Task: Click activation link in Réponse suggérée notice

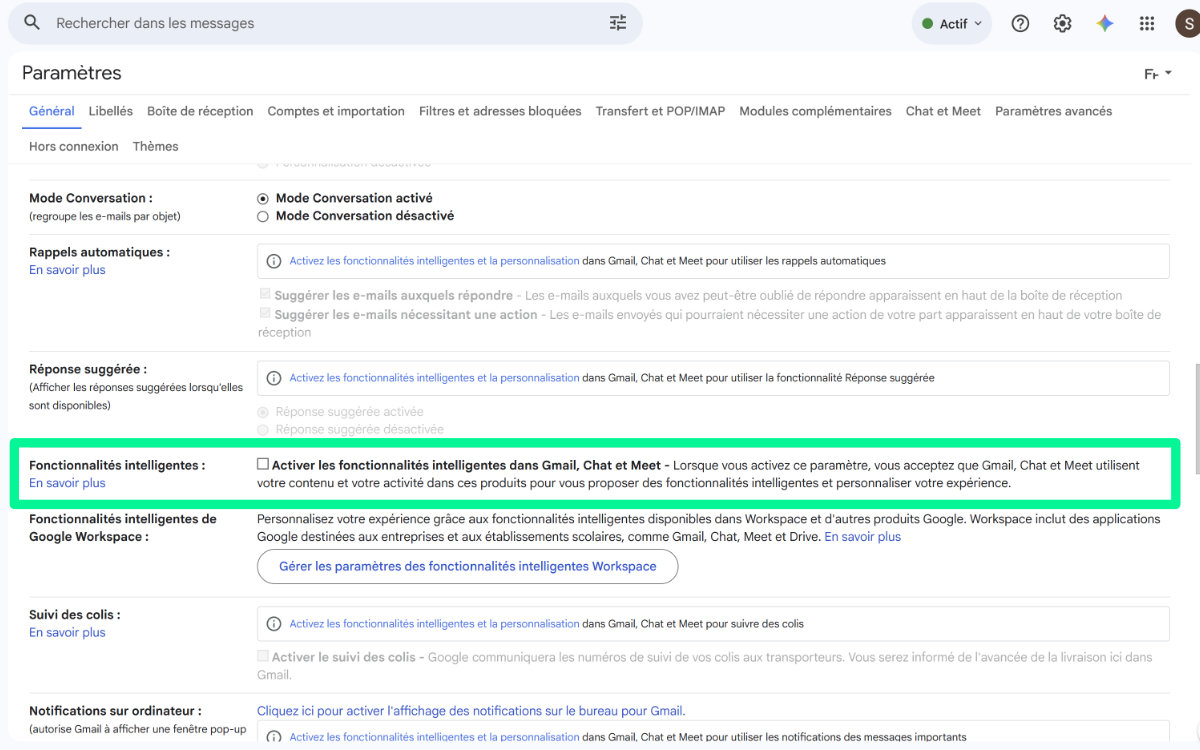Action: point(434,378)
